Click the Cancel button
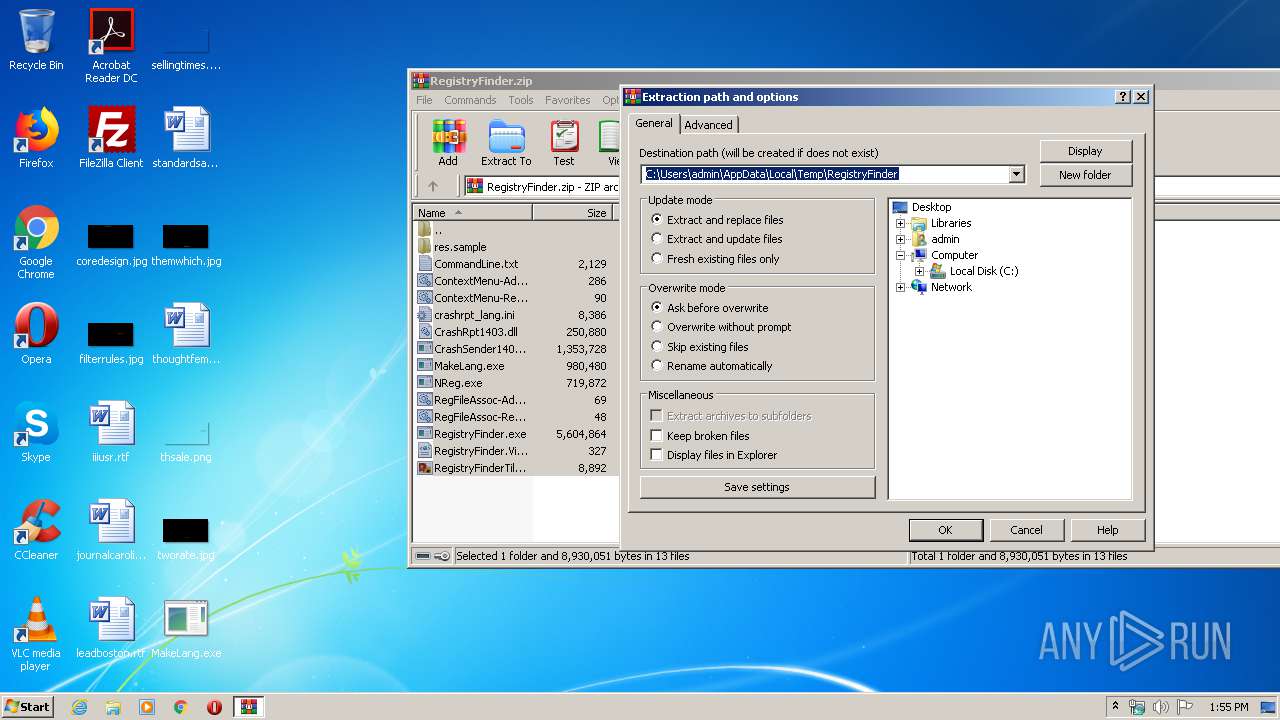 tap(1026, 530)
